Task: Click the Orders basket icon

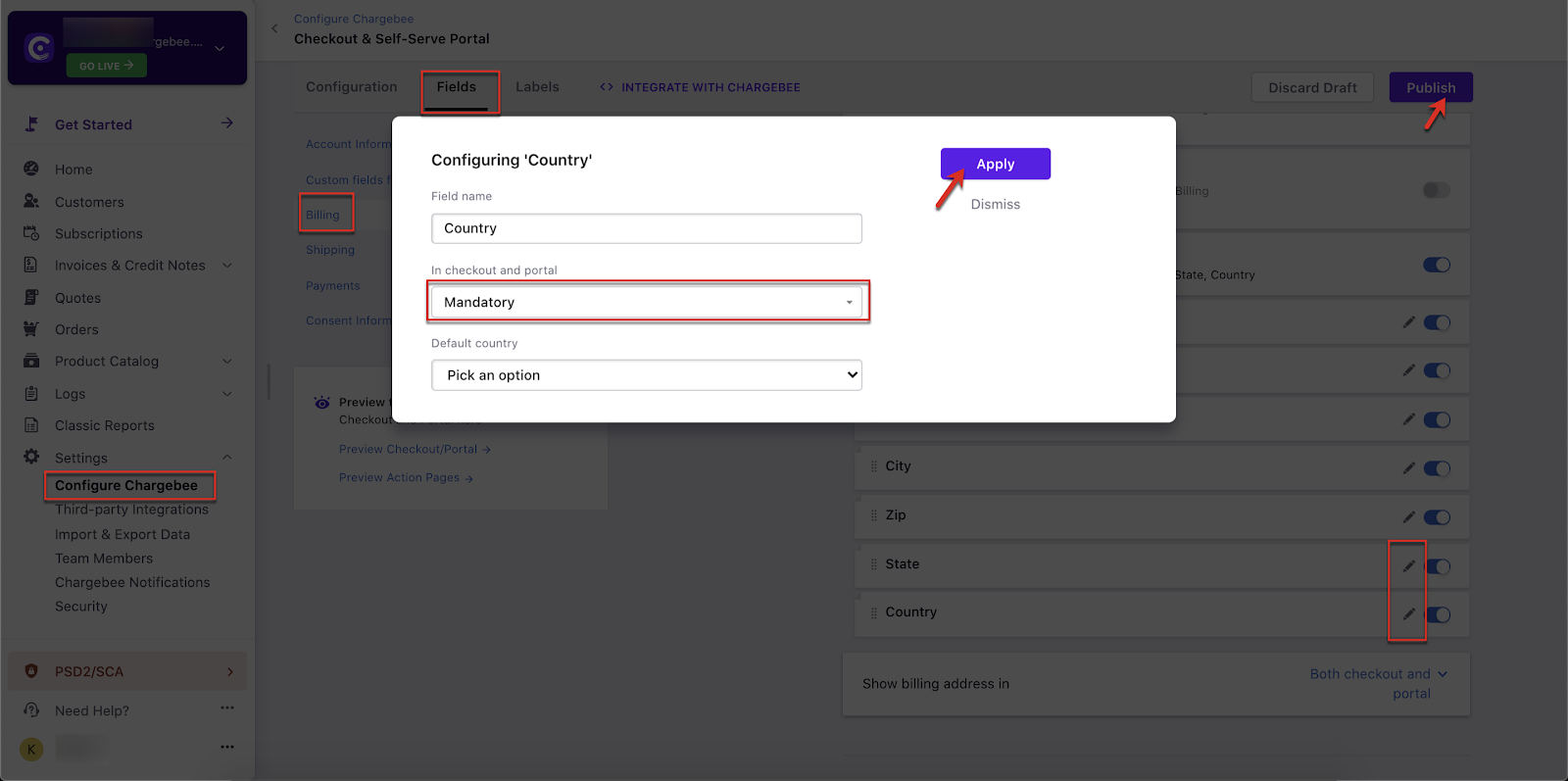Action: click(31, 329)
